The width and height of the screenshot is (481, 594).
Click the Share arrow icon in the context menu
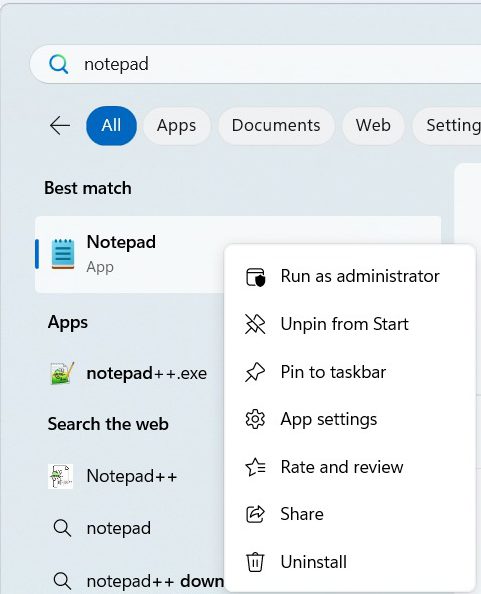coord(255,514)
